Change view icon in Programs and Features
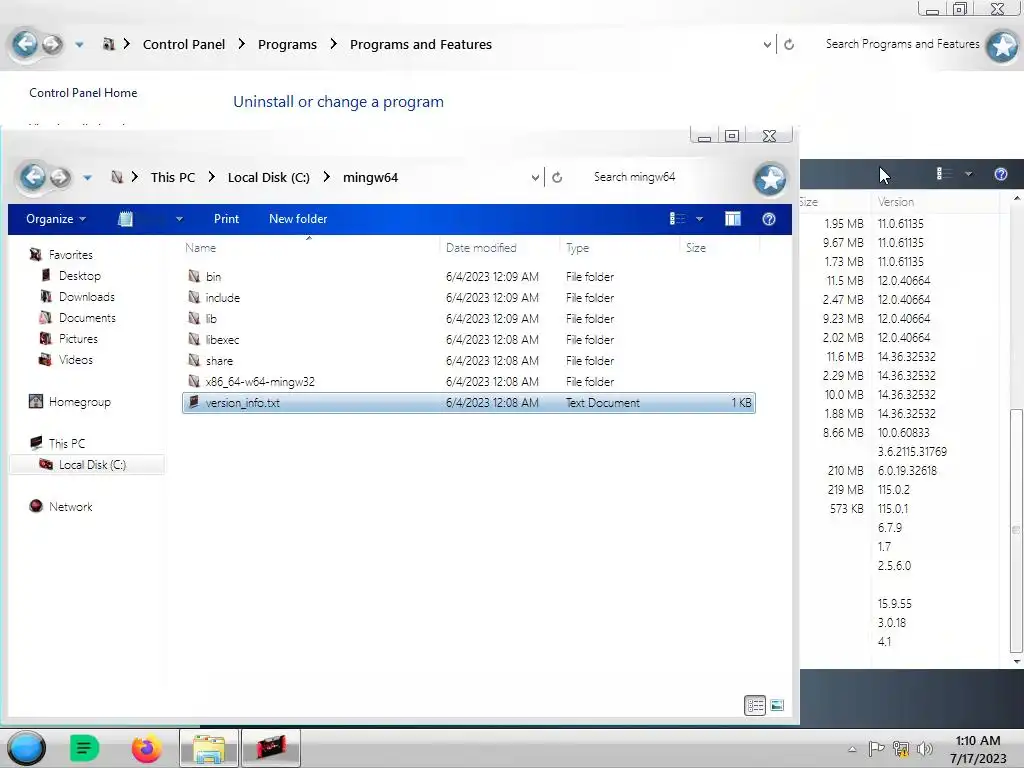 (944, 174)
